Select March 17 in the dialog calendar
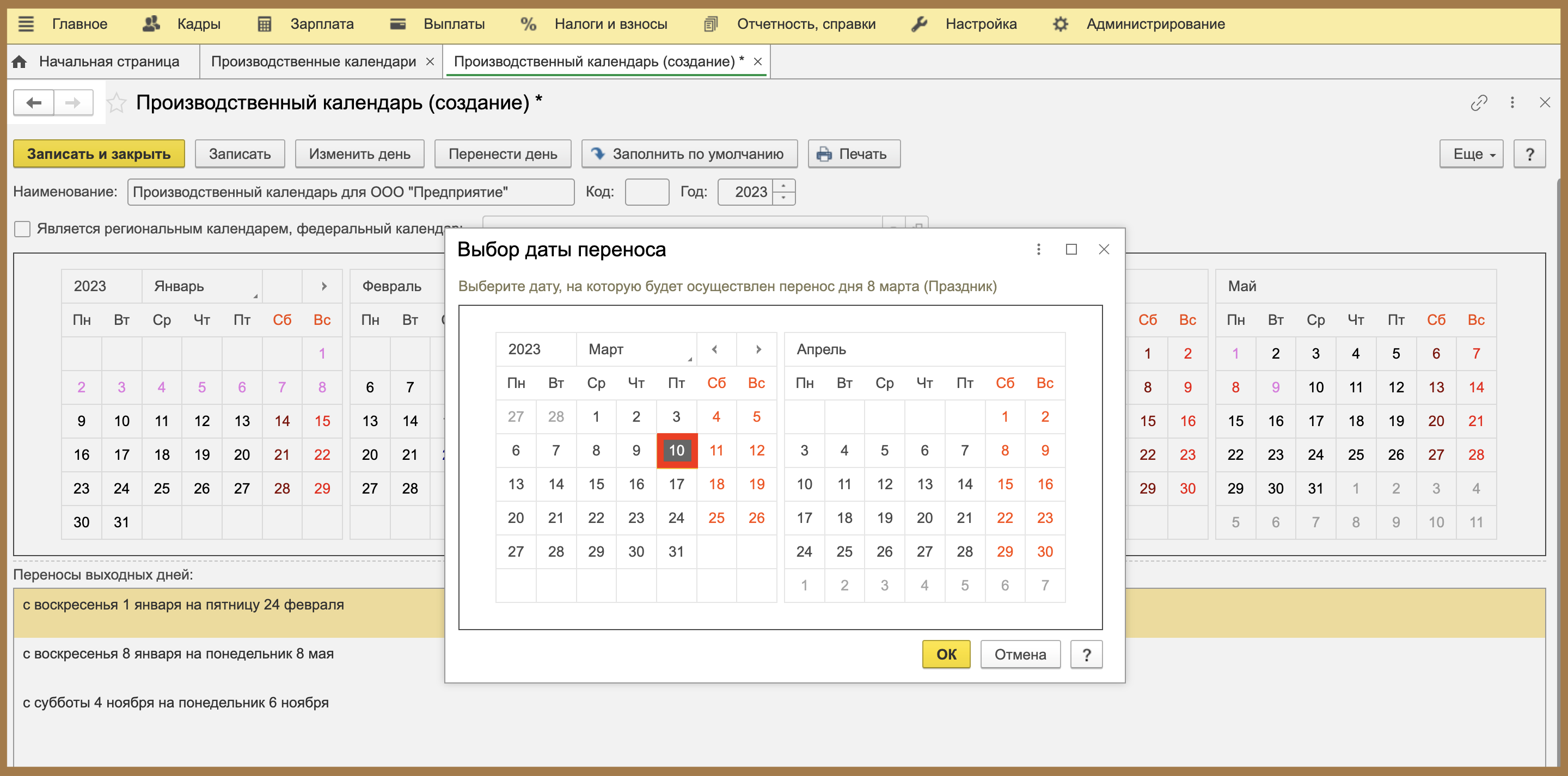Viewport: 1568px width, 776px height. [676, 484]
